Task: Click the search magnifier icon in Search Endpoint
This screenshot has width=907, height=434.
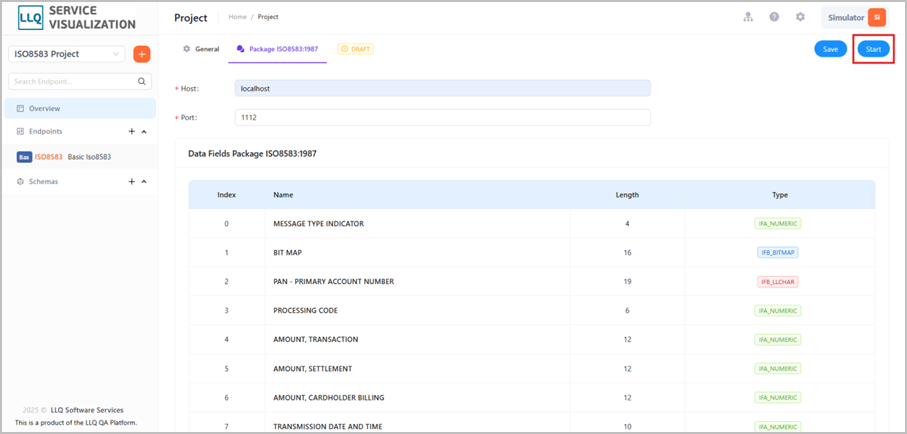Action: (142, 82)
